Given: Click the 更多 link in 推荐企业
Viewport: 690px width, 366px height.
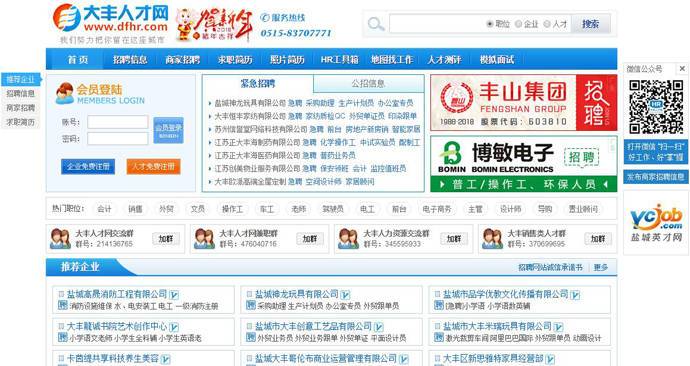Looking at the screenshot, I should [x=601, y=267].
